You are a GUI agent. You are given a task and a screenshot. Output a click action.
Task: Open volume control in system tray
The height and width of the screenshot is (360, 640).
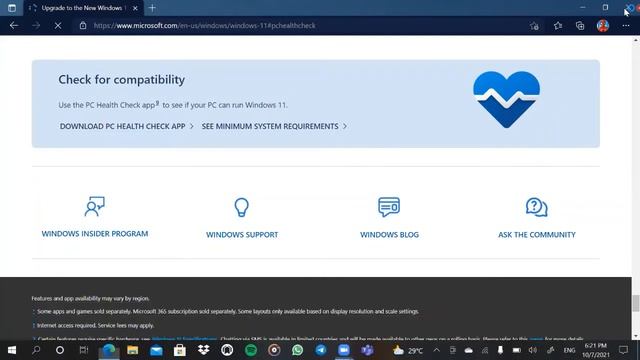[x=533, y=350]
